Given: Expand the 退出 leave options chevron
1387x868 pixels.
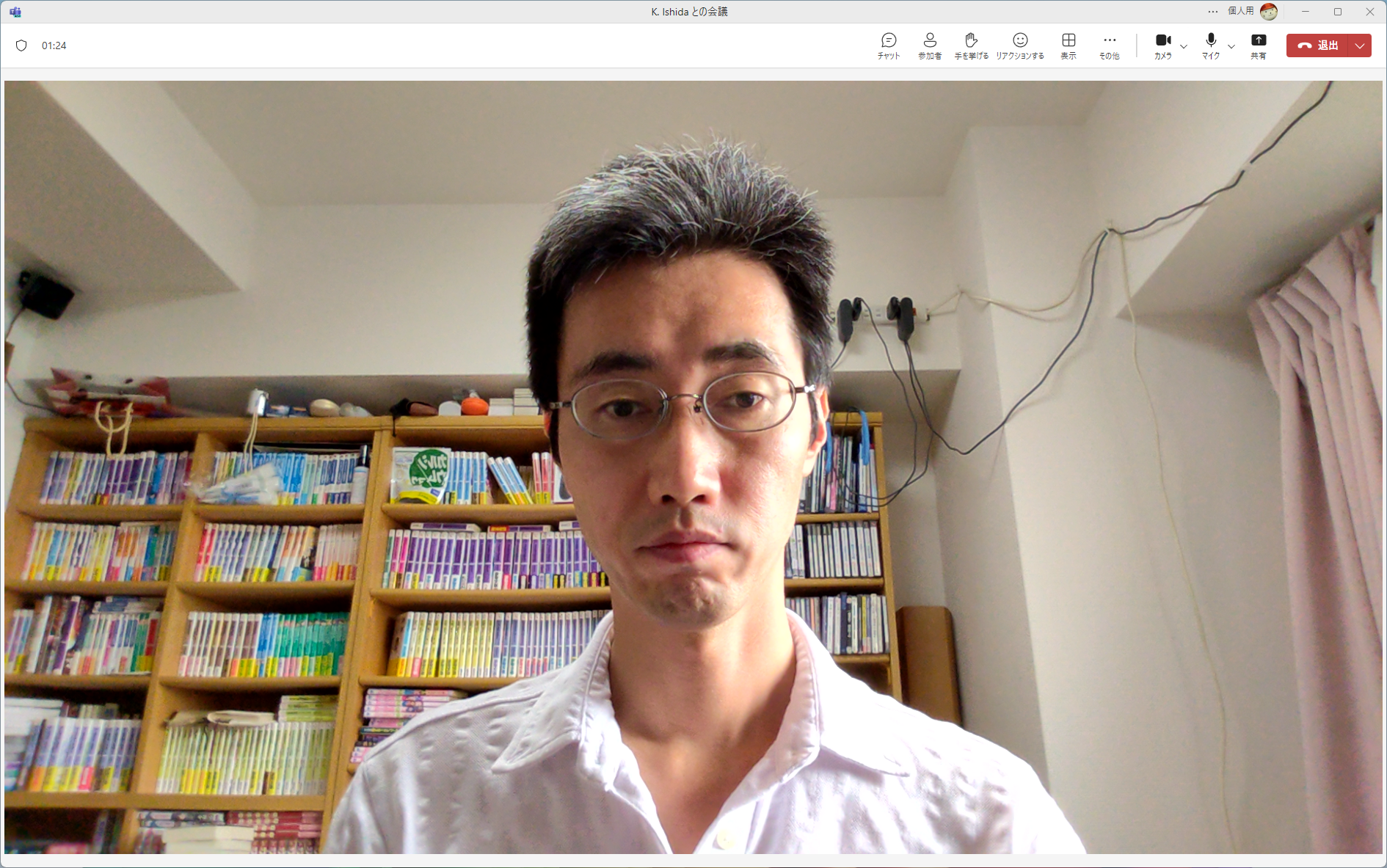Looking at the screenshot, I should (1360, 45).
